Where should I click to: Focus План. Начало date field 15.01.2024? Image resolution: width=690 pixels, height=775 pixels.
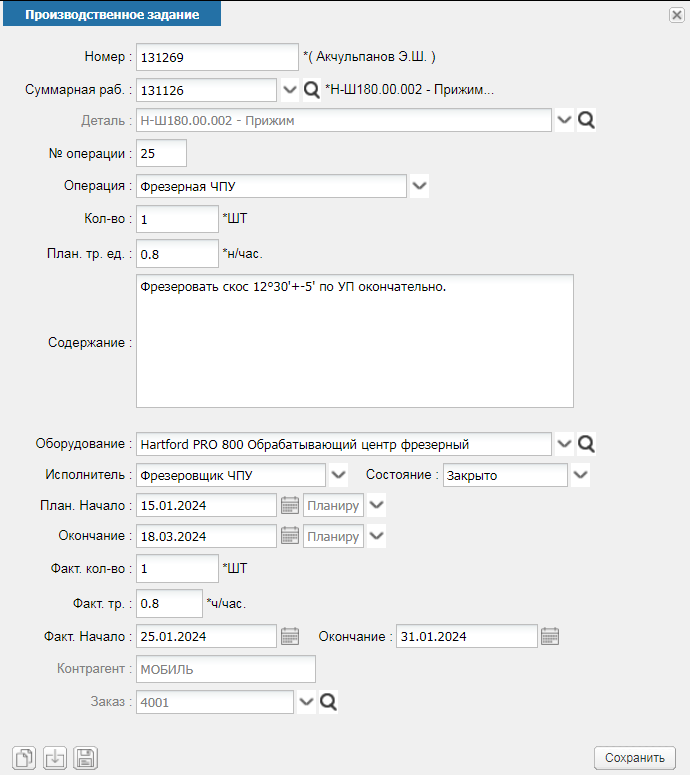pos(207,505)
